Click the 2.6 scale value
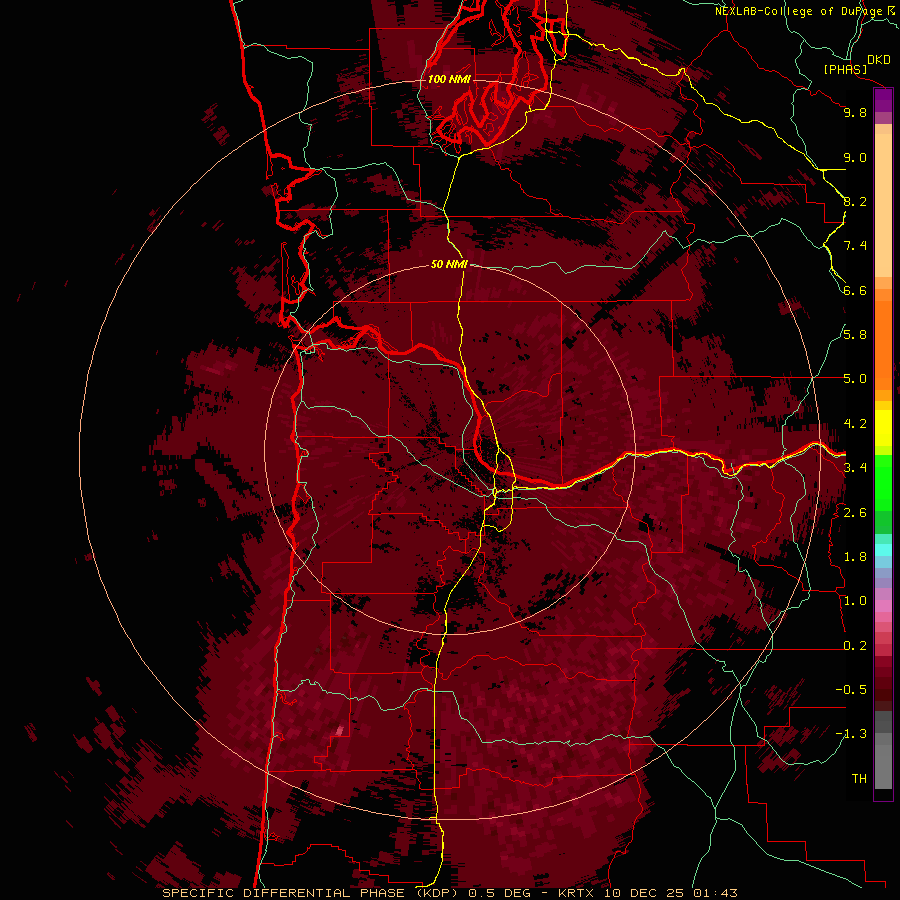 coord(855,513)
